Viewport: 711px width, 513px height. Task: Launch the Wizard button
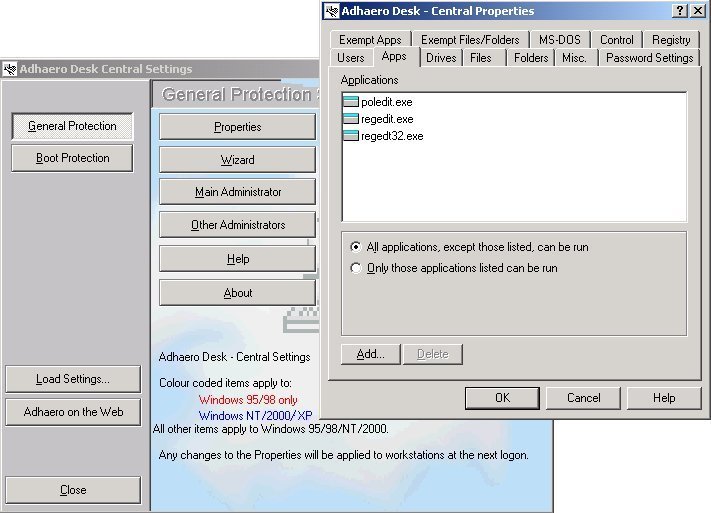tap(238, 160)
